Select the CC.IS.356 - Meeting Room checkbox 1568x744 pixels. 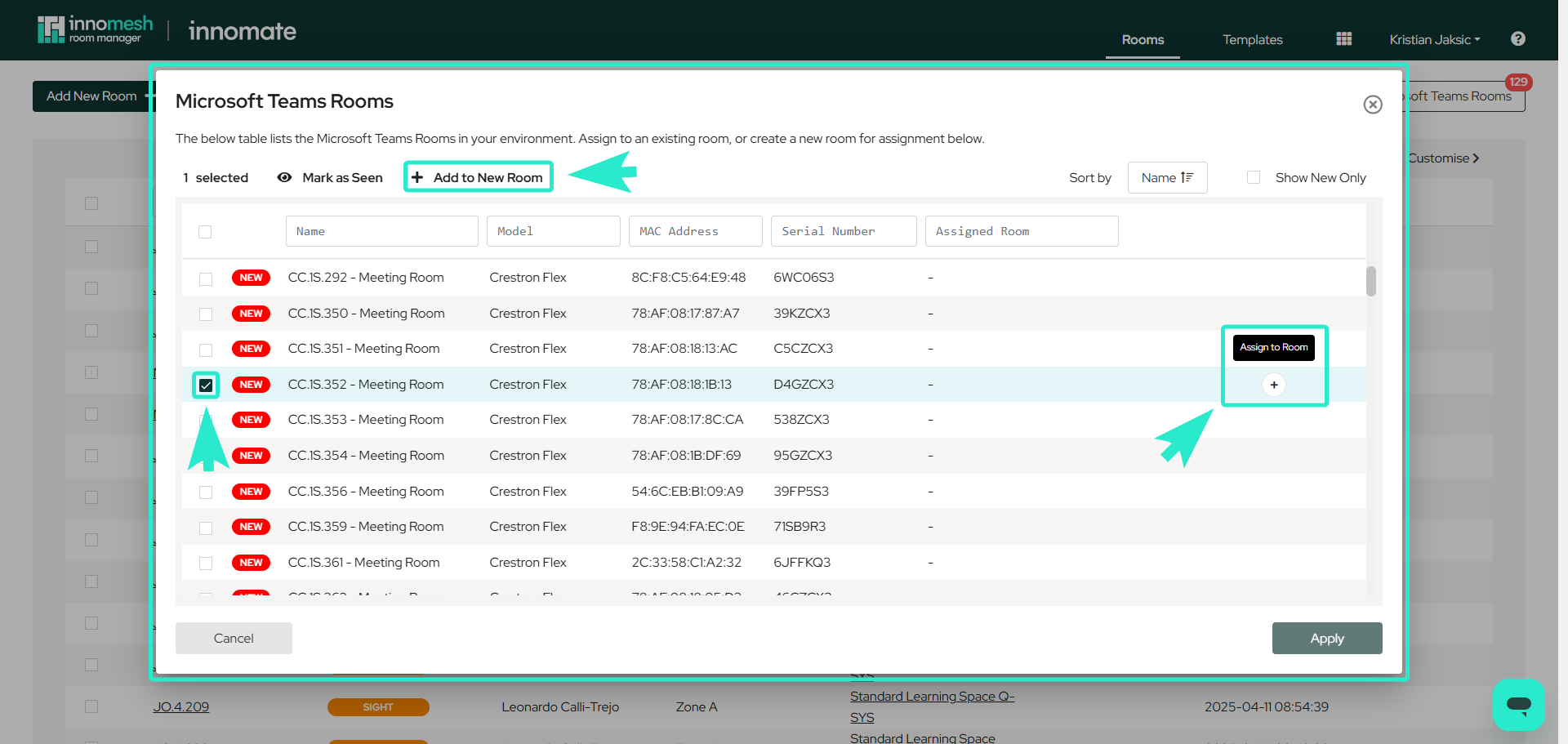206,492
